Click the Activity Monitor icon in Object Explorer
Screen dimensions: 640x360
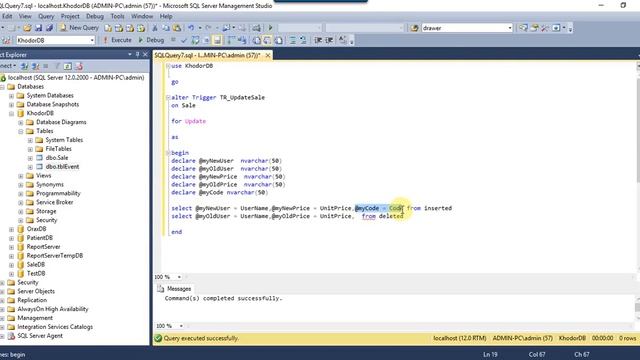tap(78, 66)
